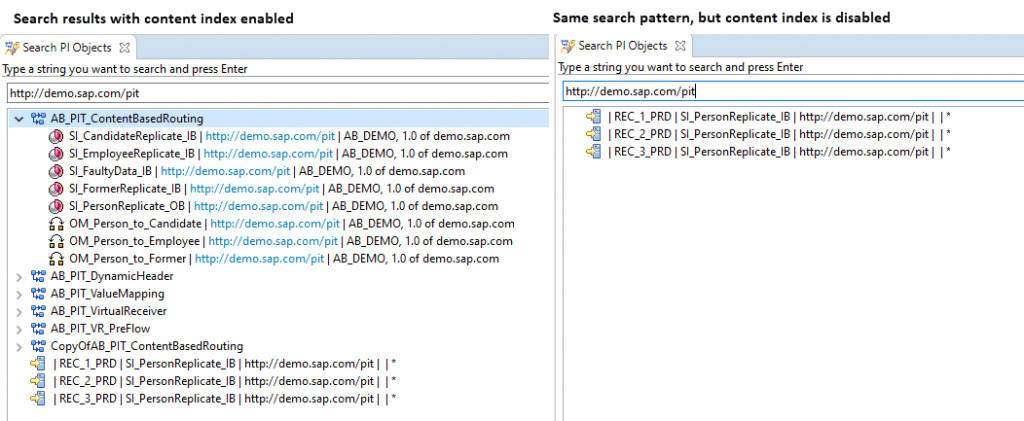
Task: Click the SI_PersonReplicate_OB service interface icon
Action: [x=56, y=206]
